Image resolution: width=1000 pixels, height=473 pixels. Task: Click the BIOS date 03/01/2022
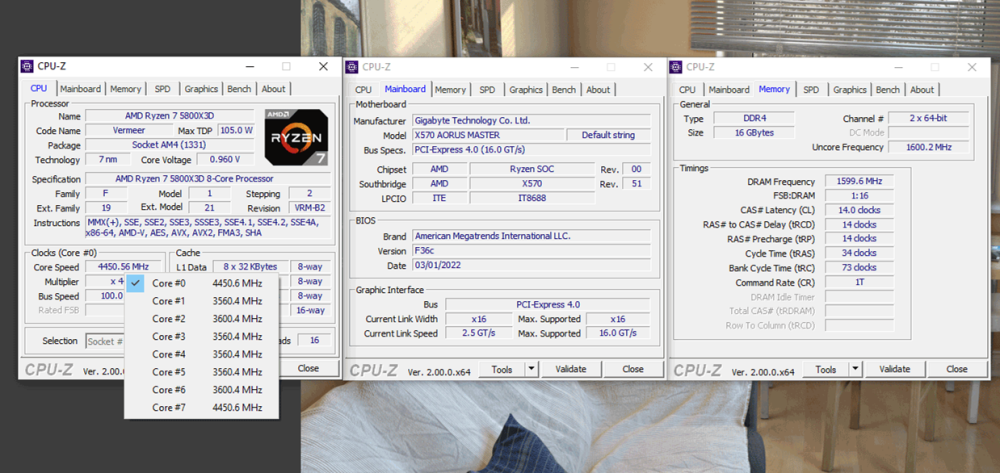point(531,265)
